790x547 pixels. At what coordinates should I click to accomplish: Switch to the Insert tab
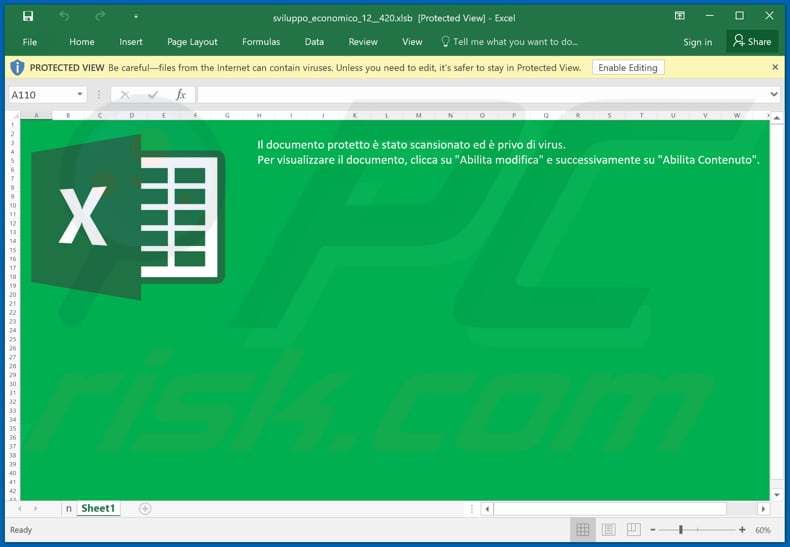click(x=130, y=42)
